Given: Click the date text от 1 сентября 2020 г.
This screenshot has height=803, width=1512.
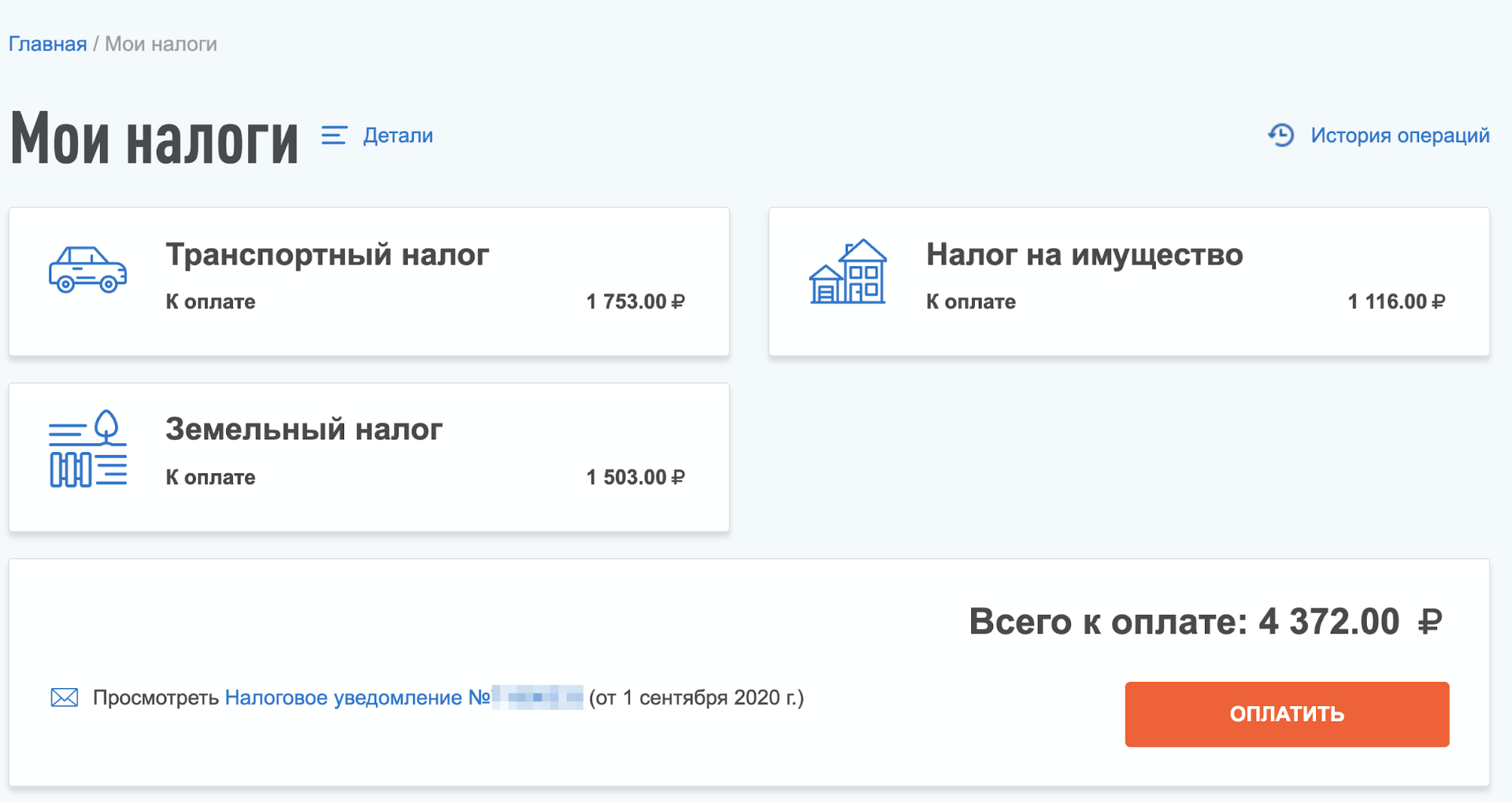Looking at the screenshot, I should coord(697,697).
